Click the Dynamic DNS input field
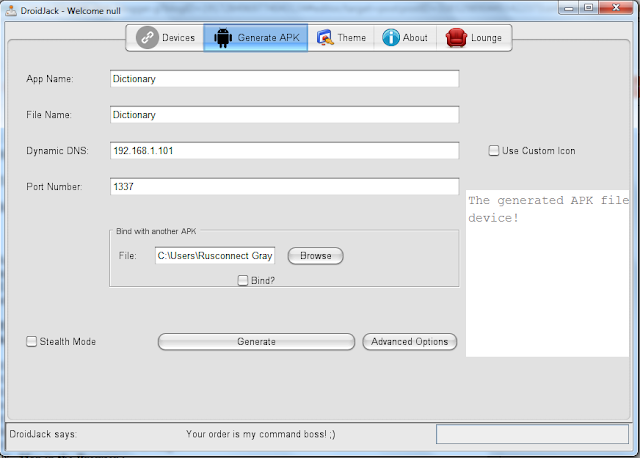The image size is (640, 458). 284,151
